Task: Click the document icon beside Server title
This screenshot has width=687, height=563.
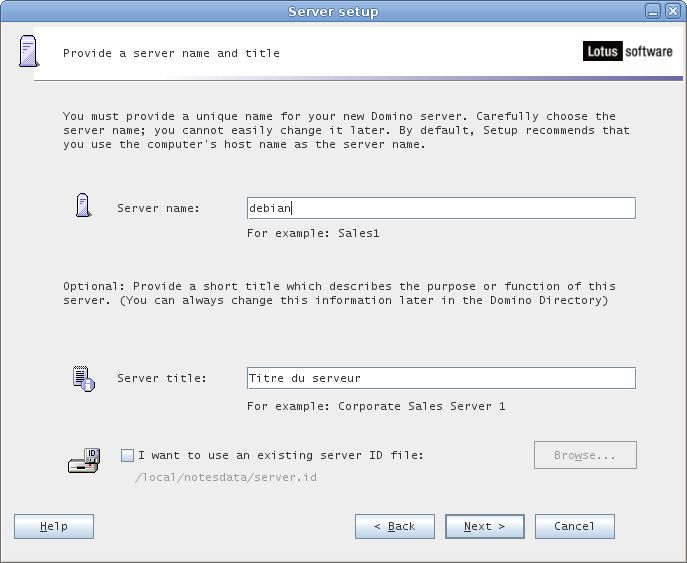Action: [84, 378]
